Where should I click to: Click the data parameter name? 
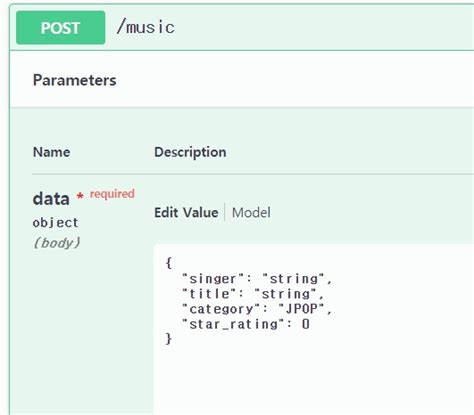51,199
